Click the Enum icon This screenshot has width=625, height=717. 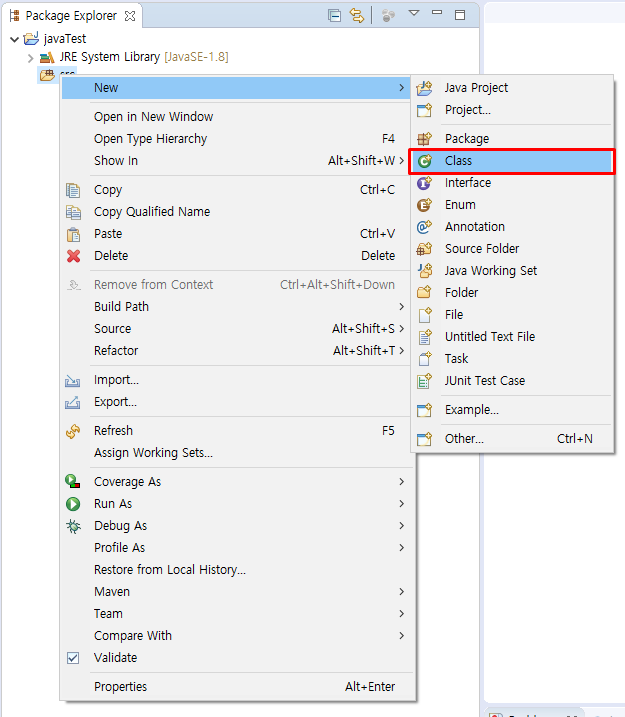[424, 204]
